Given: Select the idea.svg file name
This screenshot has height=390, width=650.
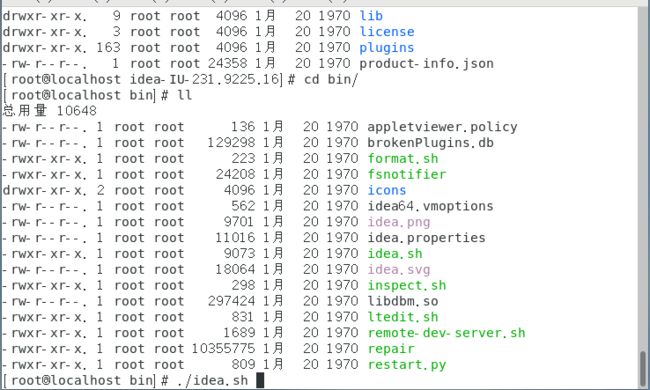Looking at the screenshot, I should 399,269.
